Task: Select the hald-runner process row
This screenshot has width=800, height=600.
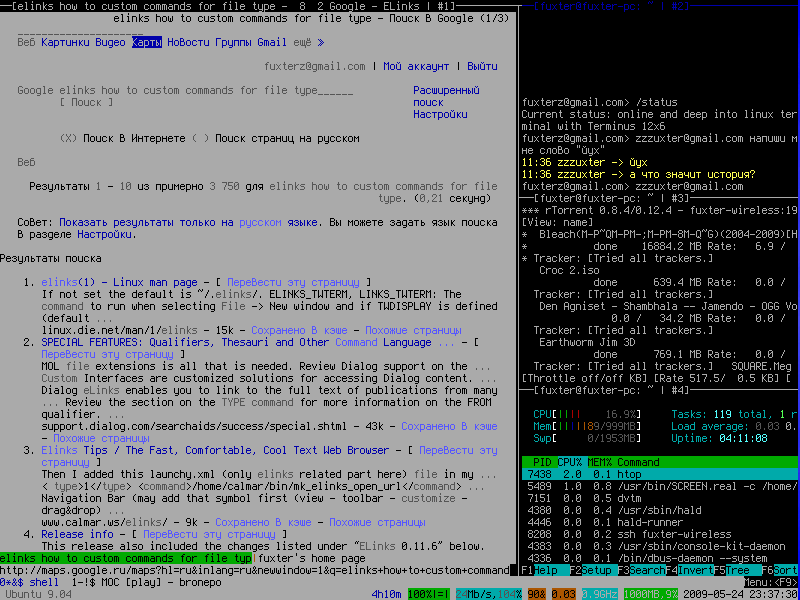Action: point(661,522)
